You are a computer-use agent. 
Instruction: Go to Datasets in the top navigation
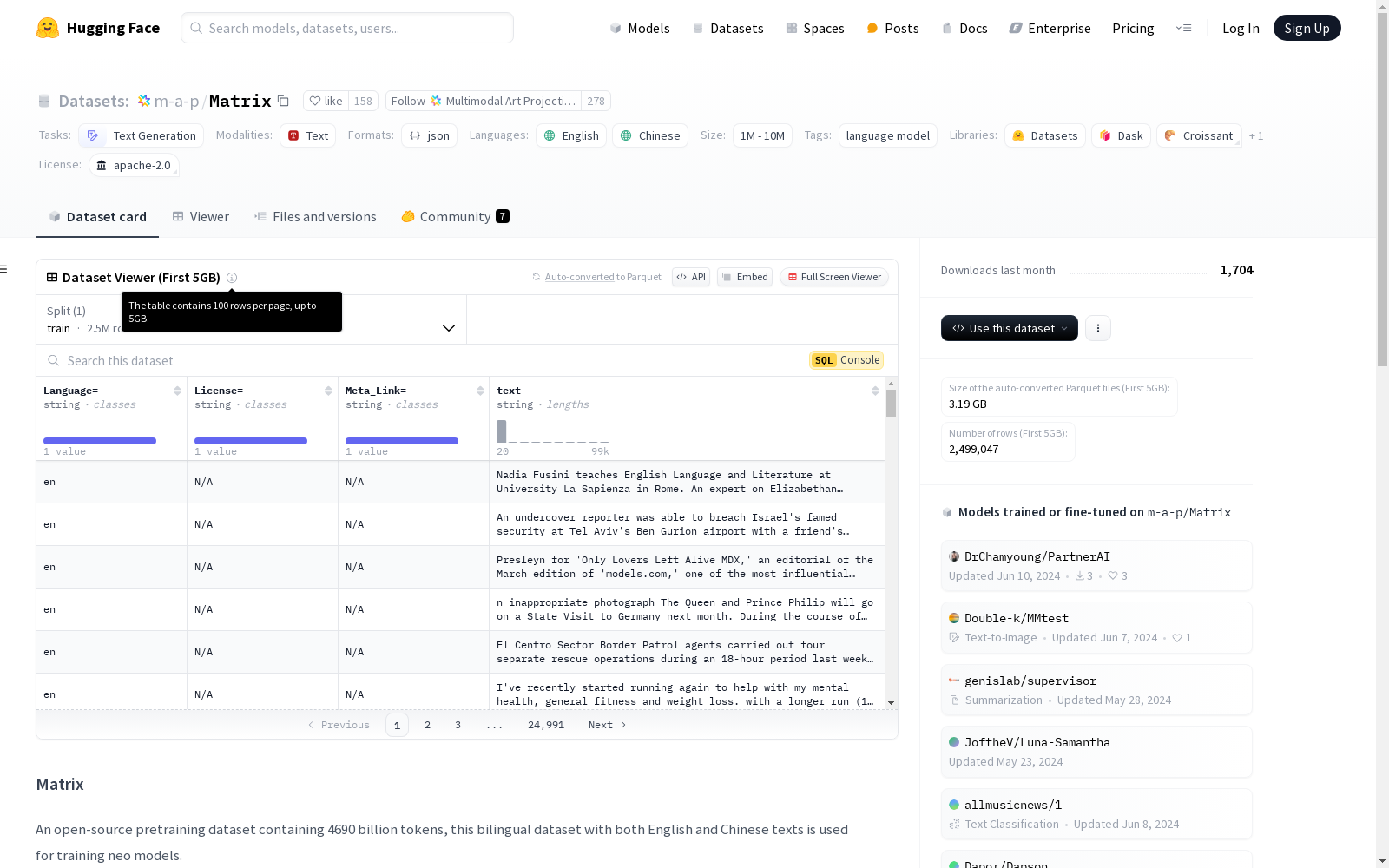[727, 28]
